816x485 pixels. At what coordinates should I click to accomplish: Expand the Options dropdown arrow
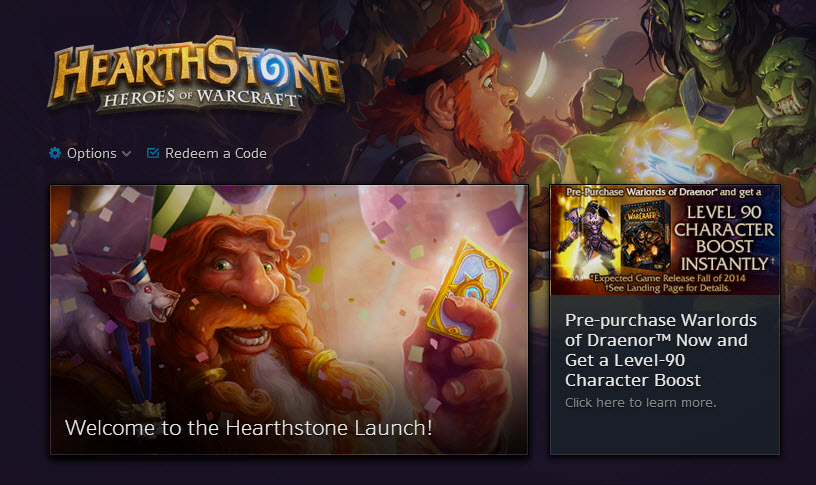tap(126, 154)
